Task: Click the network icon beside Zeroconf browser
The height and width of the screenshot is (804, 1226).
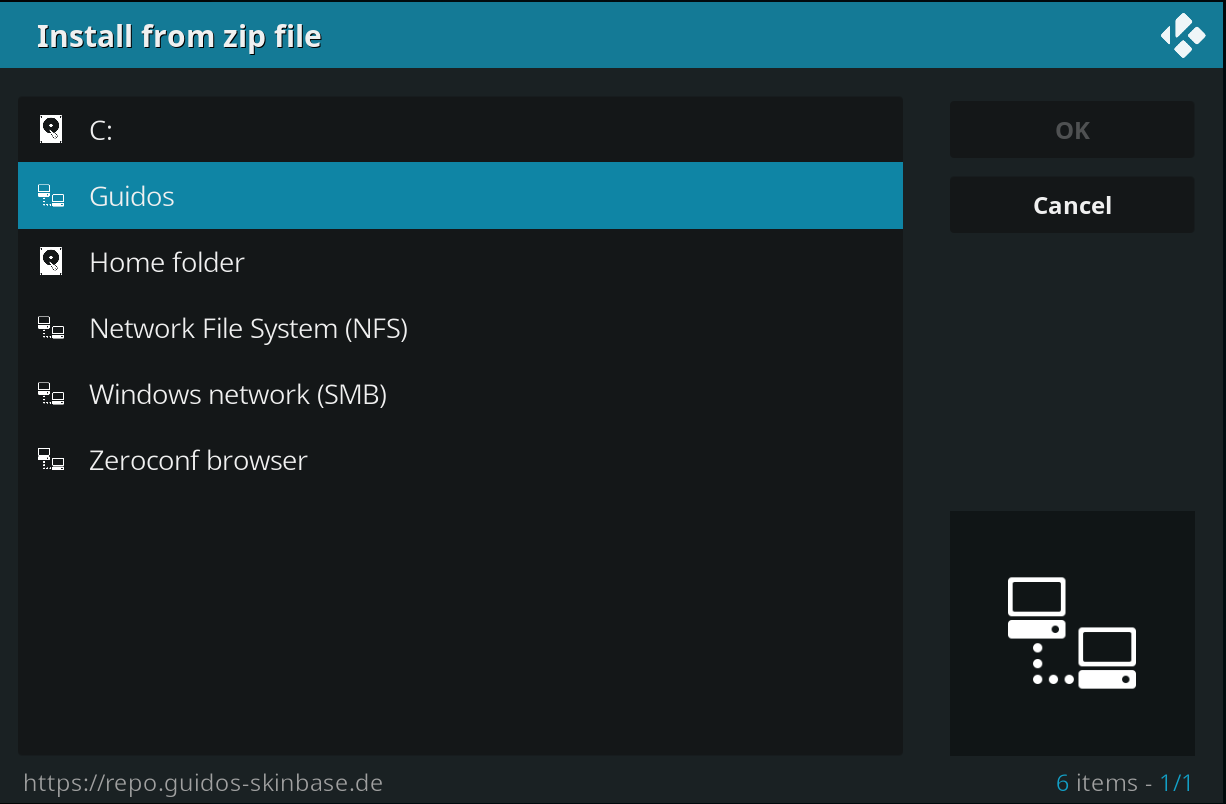Action: pyautogui.click(x=51, y=460)
